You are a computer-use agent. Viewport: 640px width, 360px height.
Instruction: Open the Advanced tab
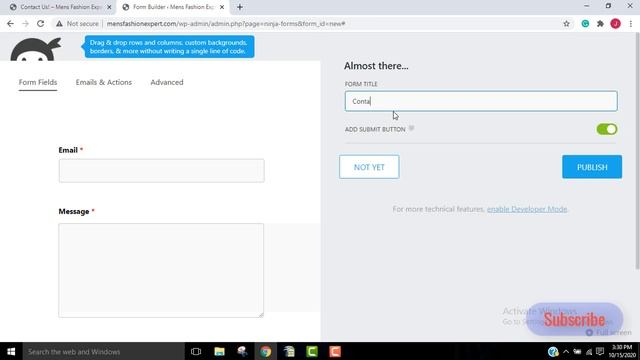click(x=167, y=82)
